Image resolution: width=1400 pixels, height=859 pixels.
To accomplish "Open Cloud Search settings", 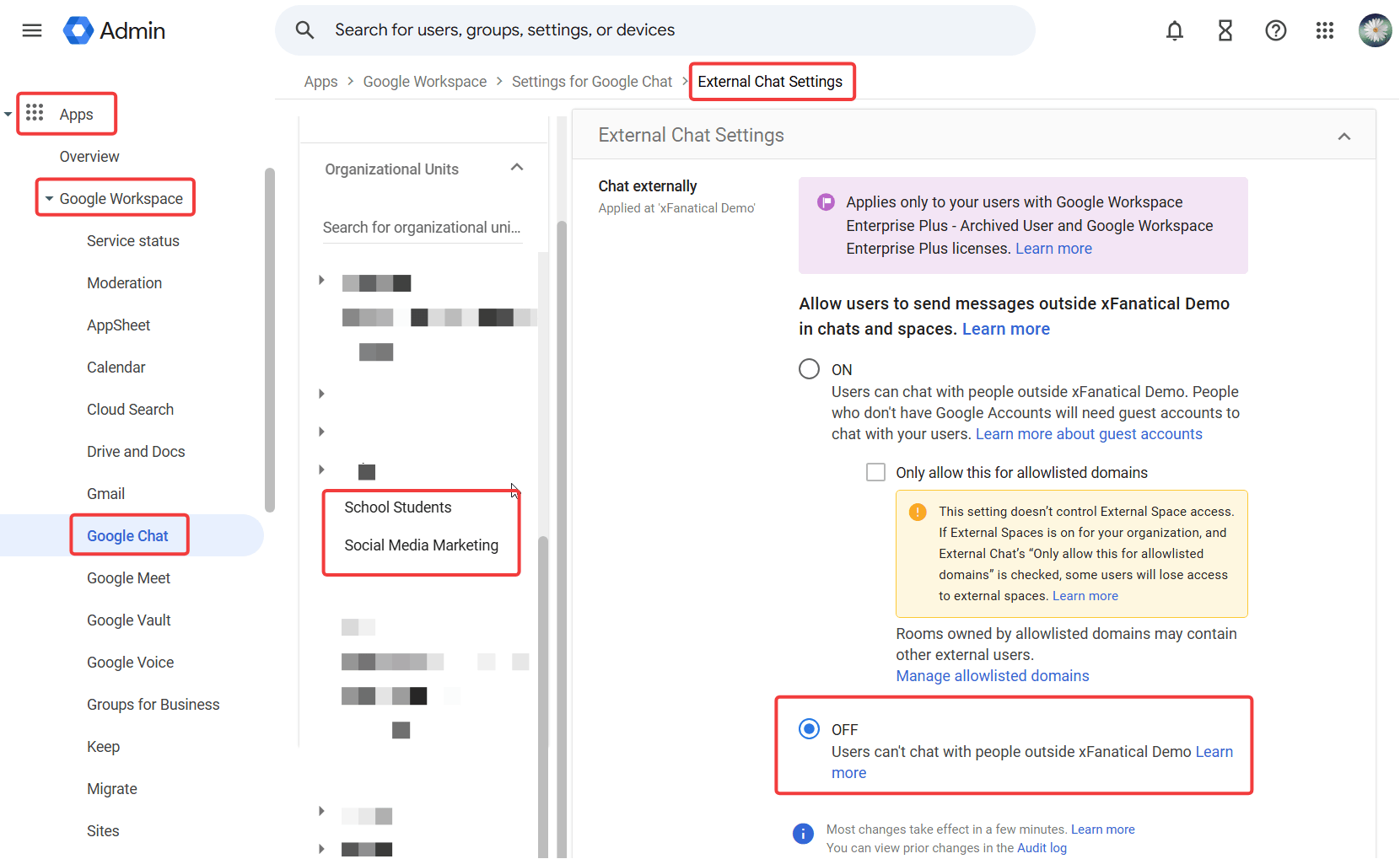I will (130, 410).
